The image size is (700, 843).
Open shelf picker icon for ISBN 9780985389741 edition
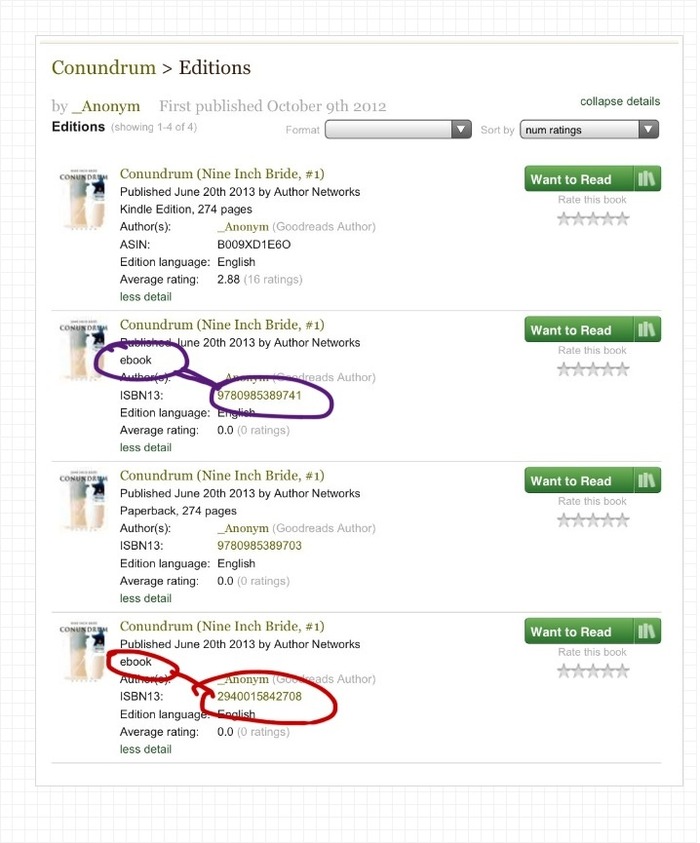click(648, 330)
